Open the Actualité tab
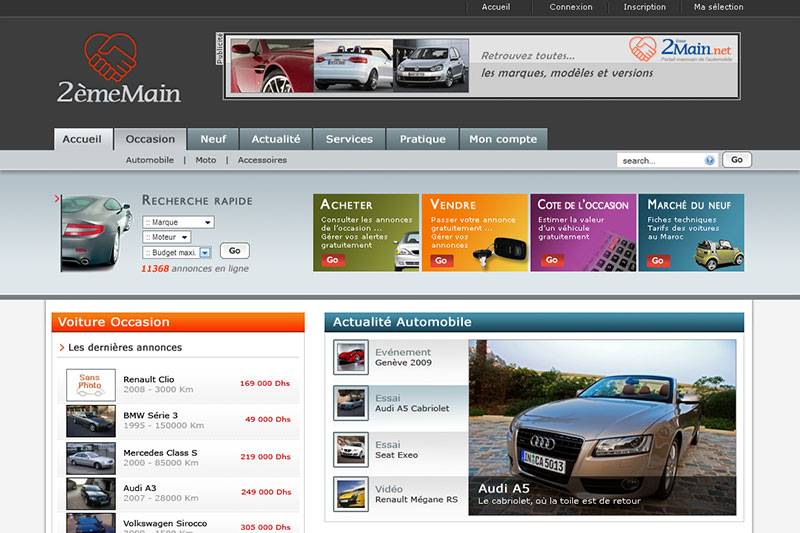Image resolution: width=800 pixels, height=533 pixels. [276, 139]
